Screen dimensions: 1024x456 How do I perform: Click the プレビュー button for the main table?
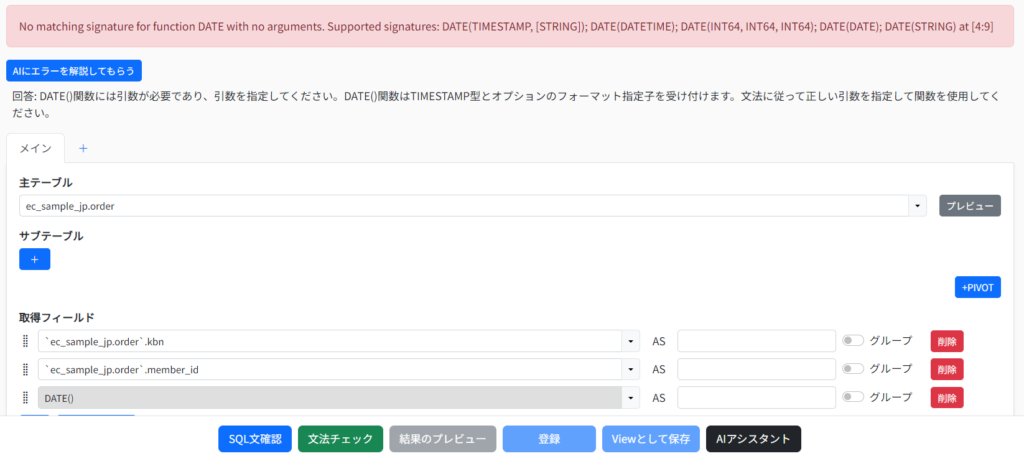click(969, 206)
